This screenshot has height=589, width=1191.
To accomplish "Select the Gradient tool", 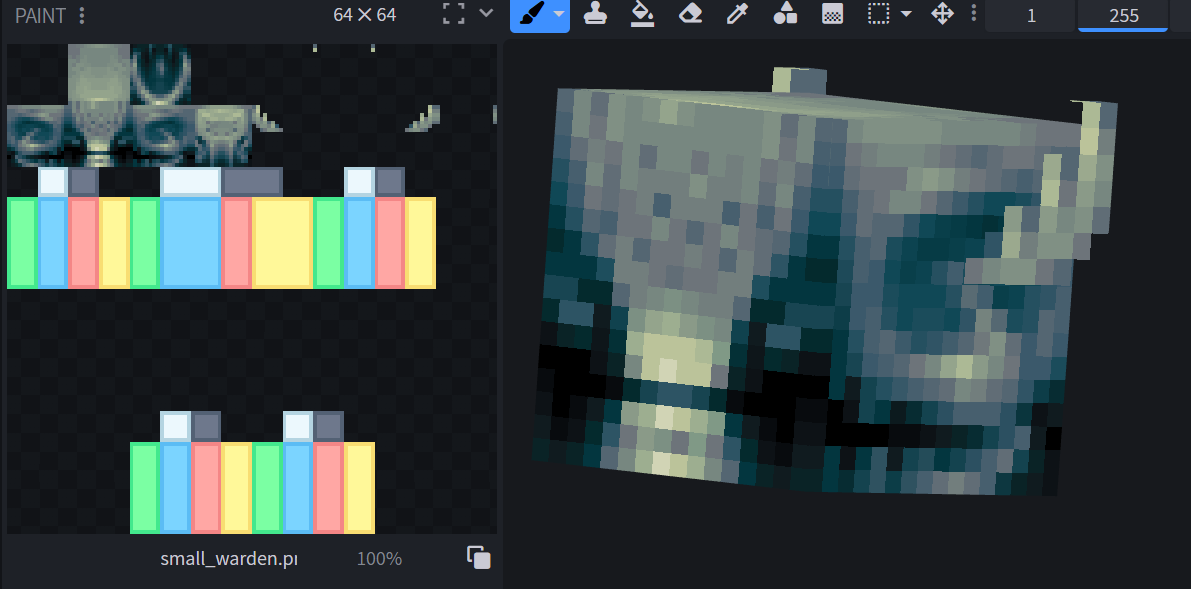I will pos(832,14).
